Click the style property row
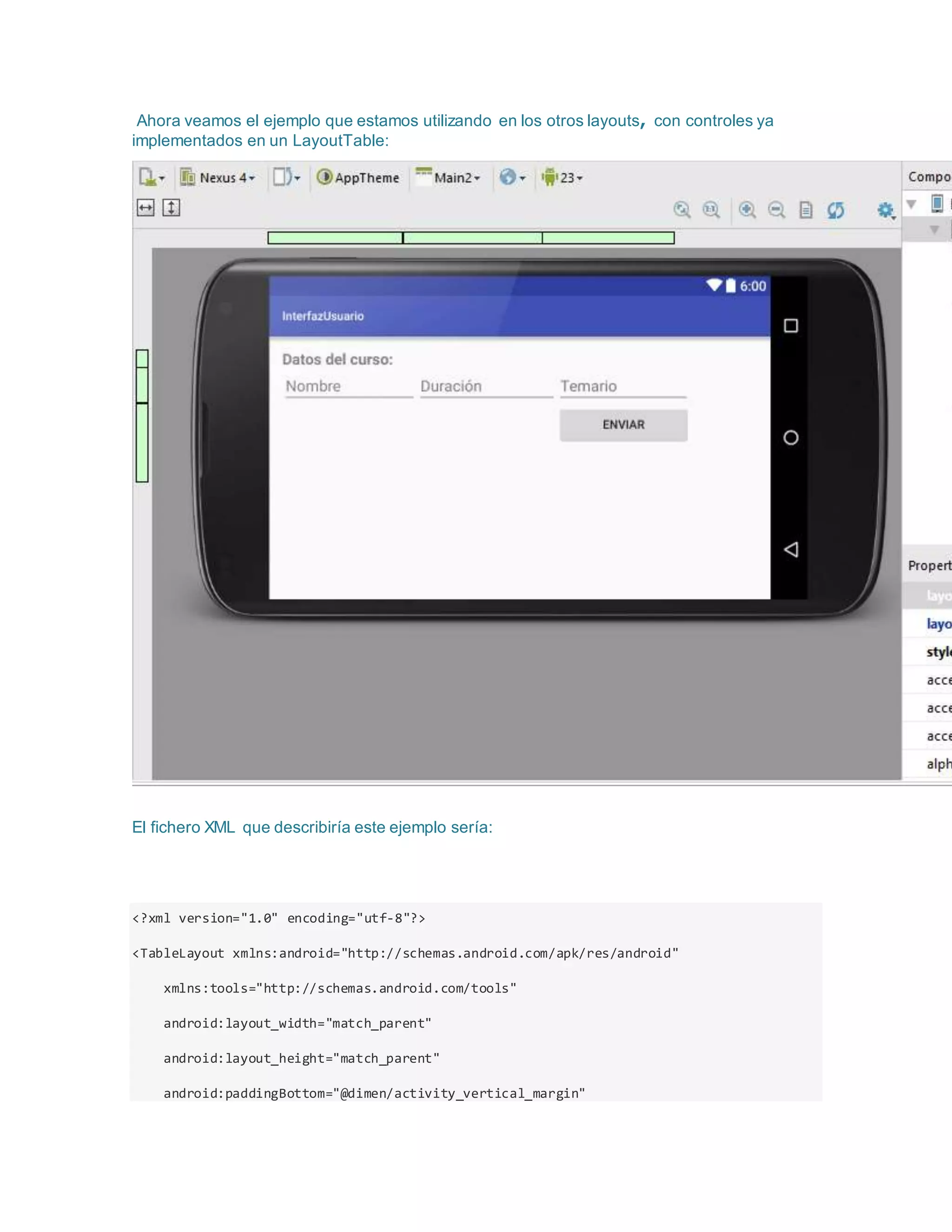Viewport: 952px width, 1232px height. tap(928, 651)
